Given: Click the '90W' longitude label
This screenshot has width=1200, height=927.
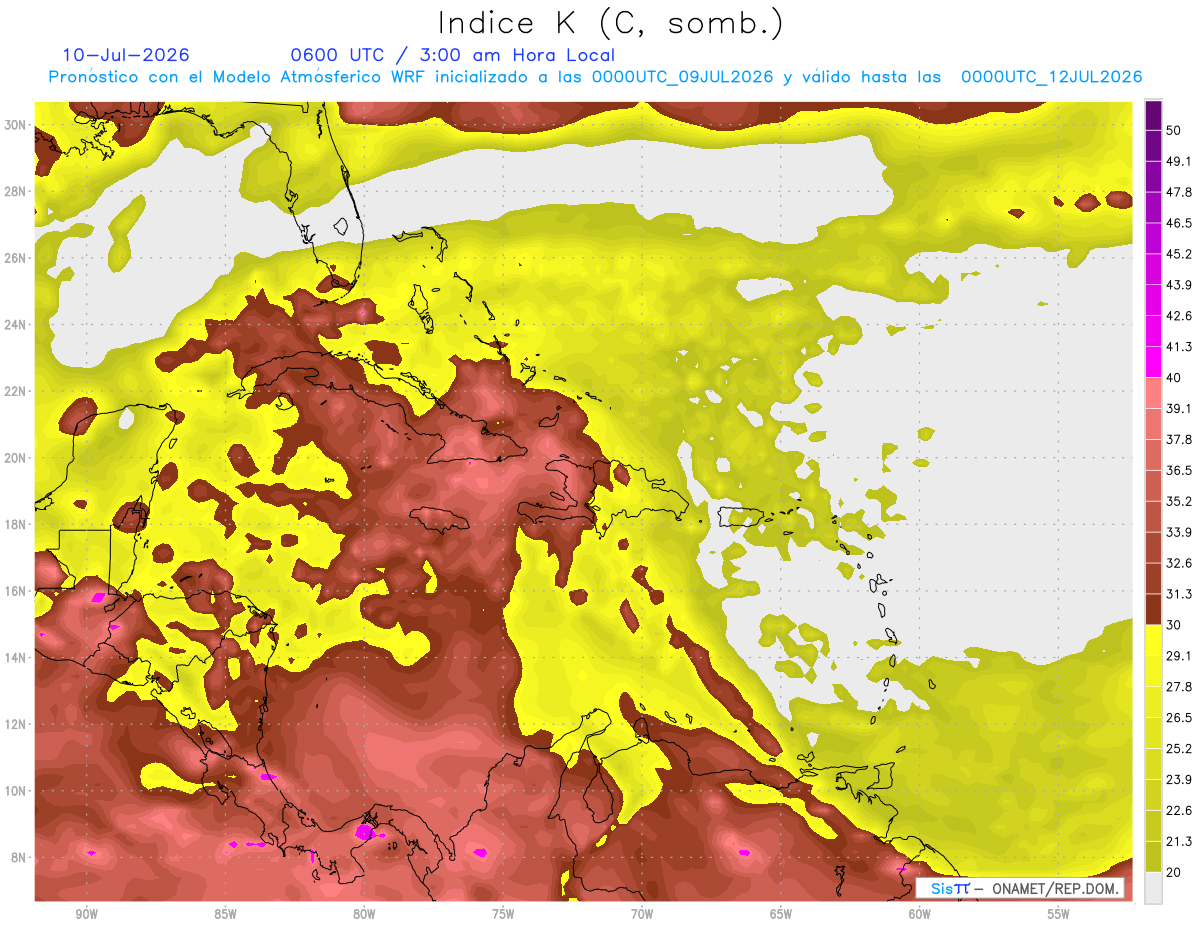Looking at the screenshot, I should tap(87, 914).
